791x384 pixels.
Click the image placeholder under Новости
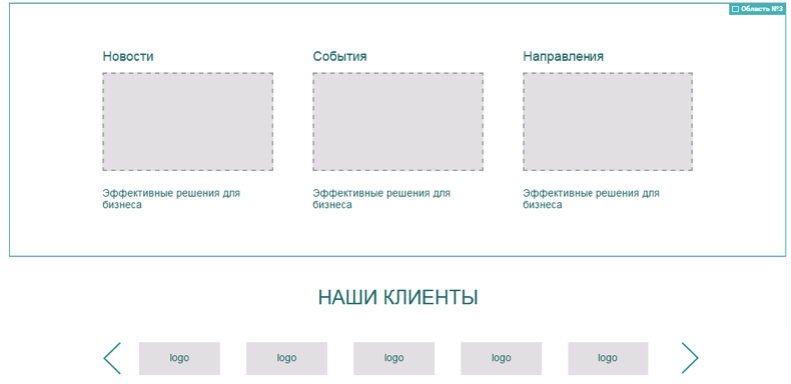point(188,122)
